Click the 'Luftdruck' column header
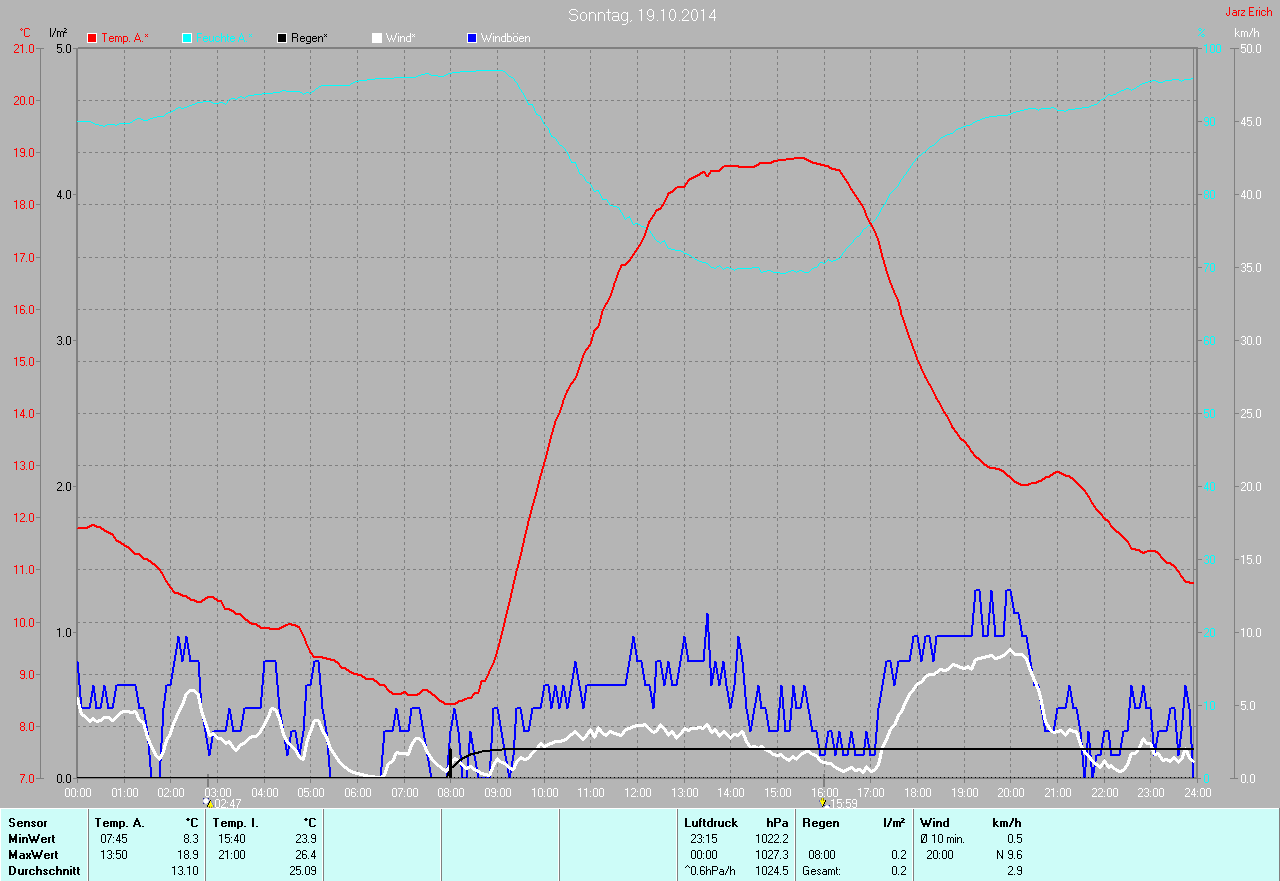Screen dimensions: 1280x881 [x=711, y=823]
